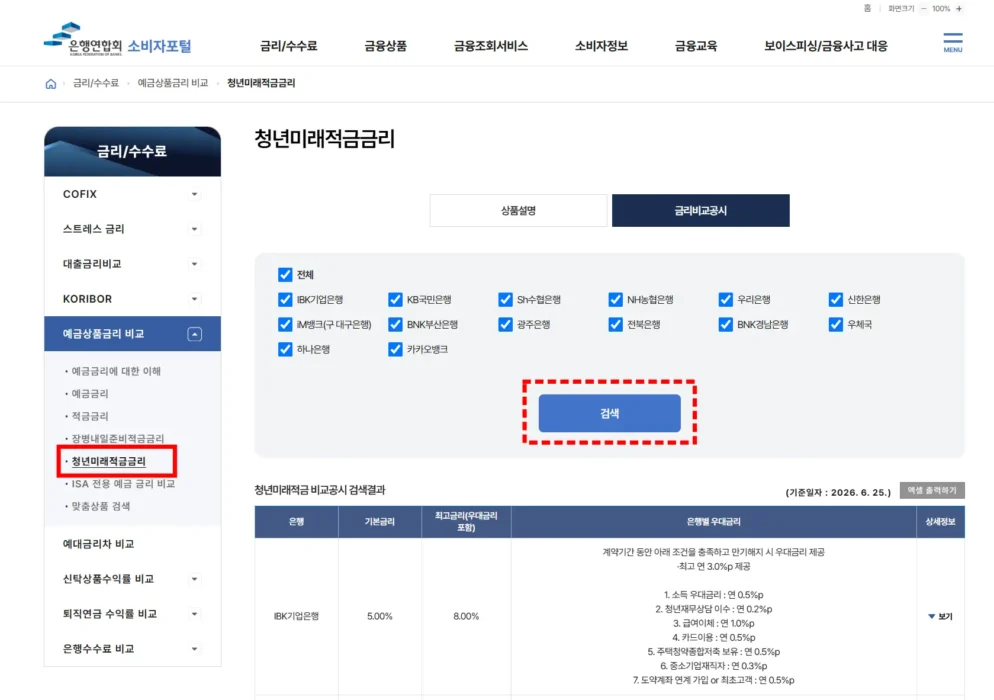Expand the 신탁상품수익률 비교 arrow

(x=195, y=579)
